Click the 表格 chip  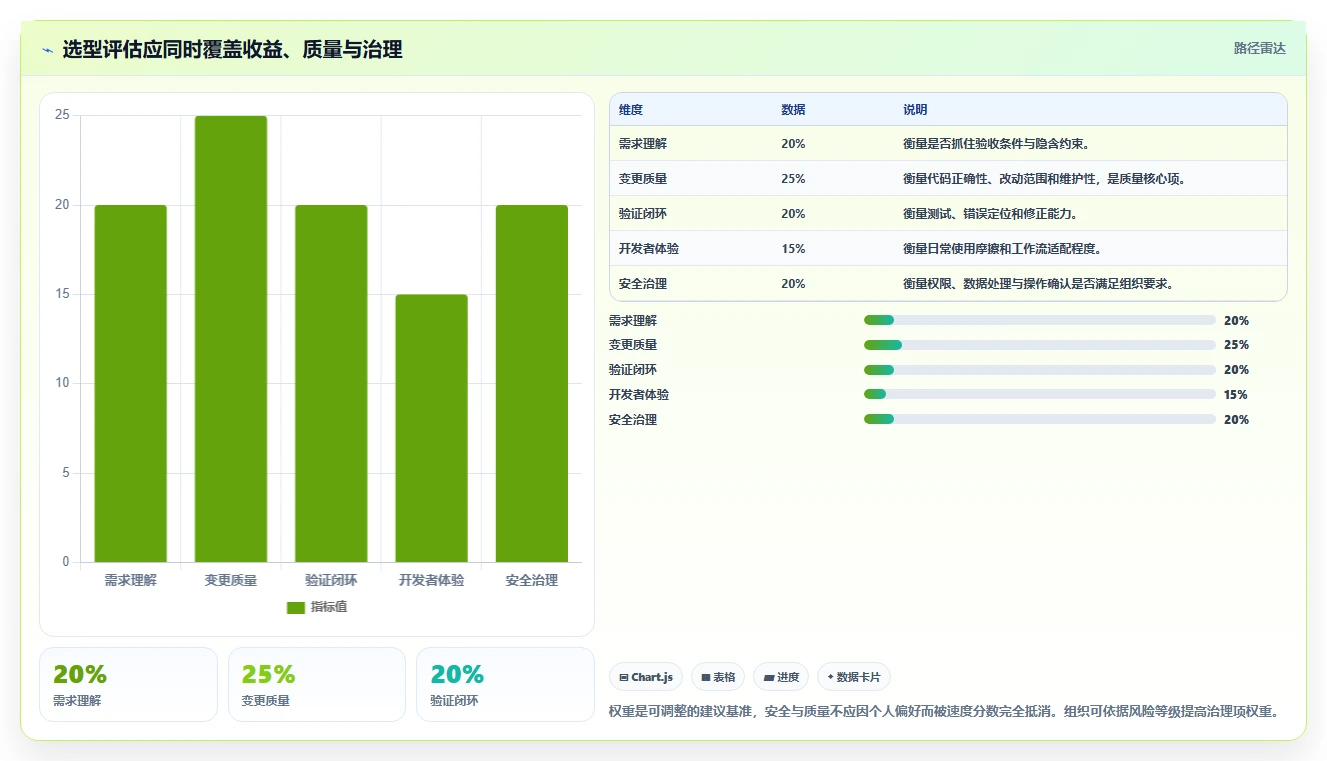tap(718, 677)
